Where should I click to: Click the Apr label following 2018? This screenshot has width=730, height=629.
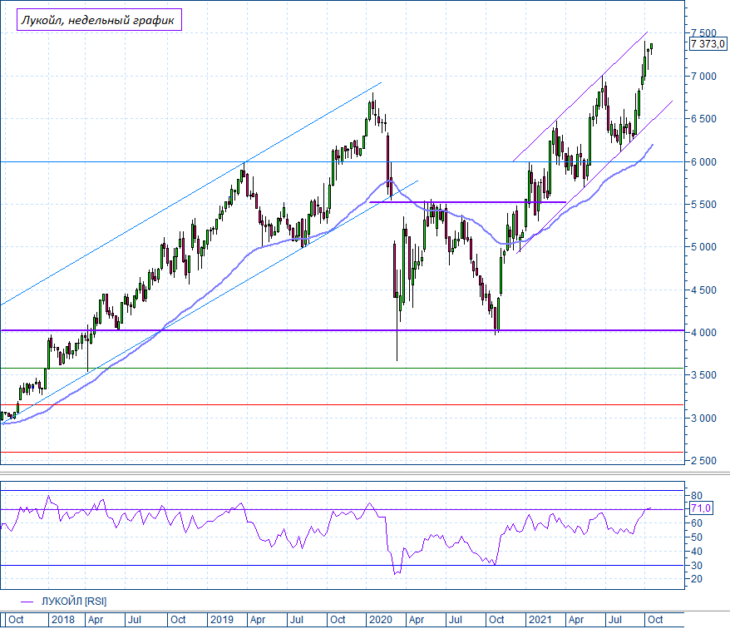(x=95, y=620)
